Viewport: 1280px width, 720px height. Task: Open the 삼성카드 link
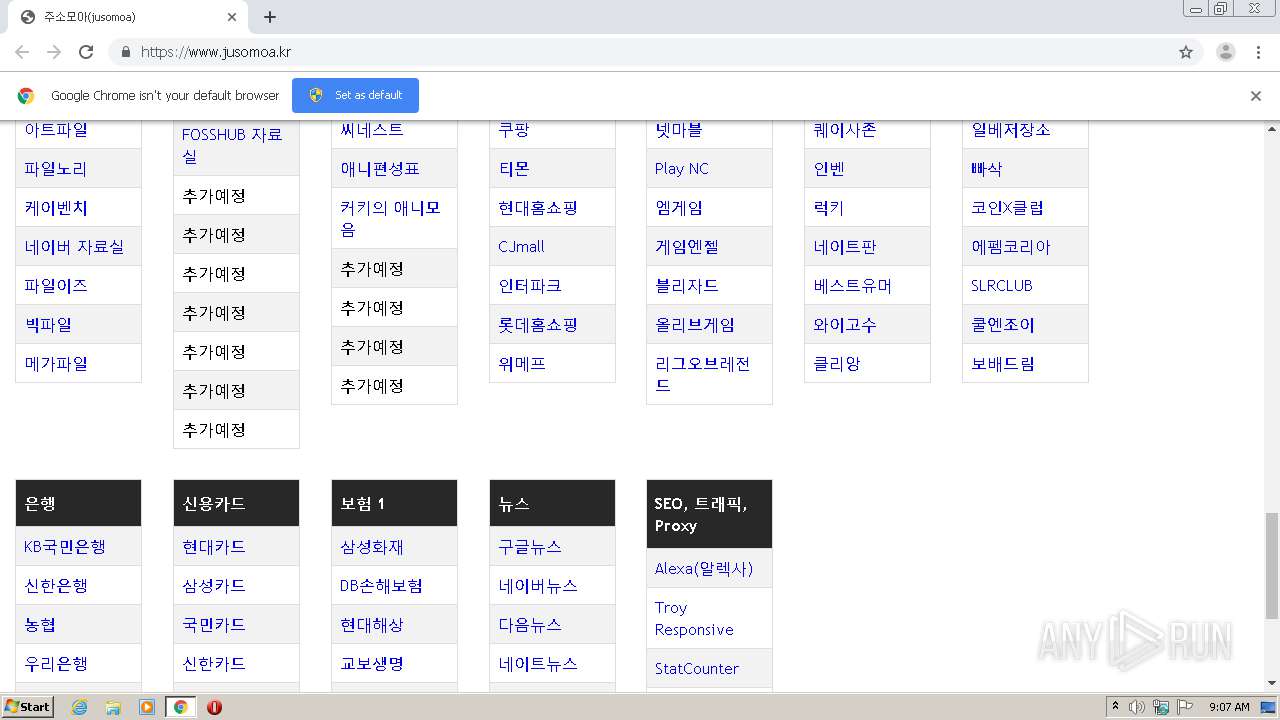[214, 586]
